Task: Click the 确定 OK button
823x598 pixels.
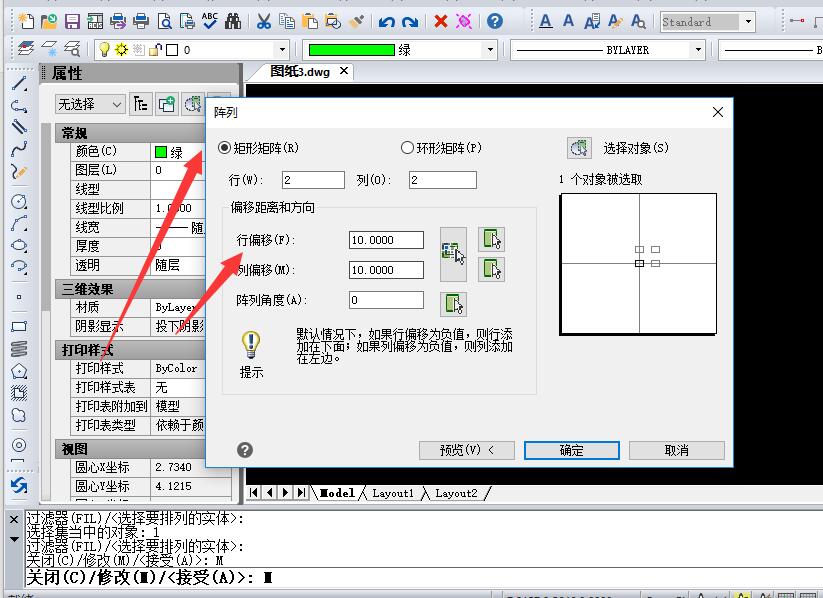Action: click(572, 450)
